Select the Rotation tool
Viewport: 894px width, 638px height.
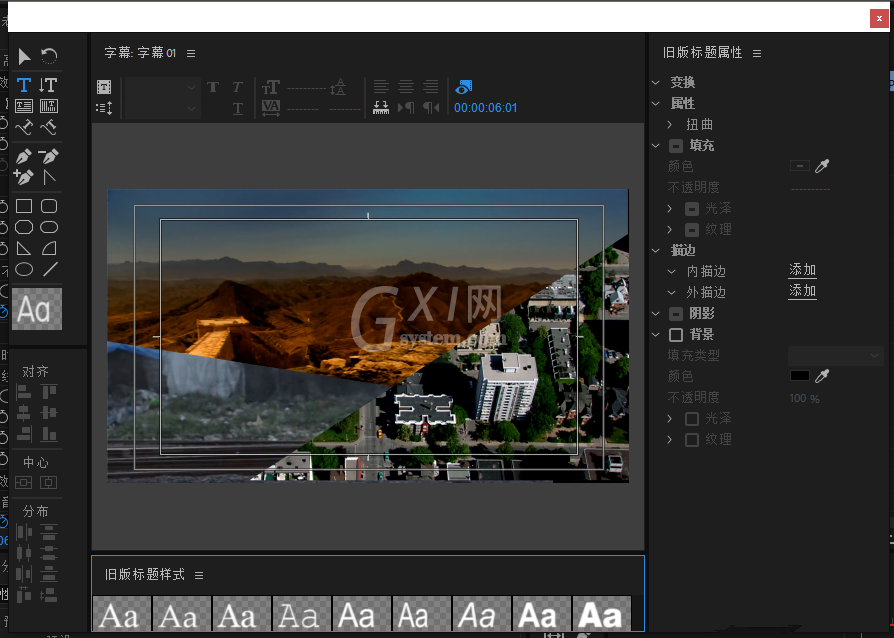49,56
